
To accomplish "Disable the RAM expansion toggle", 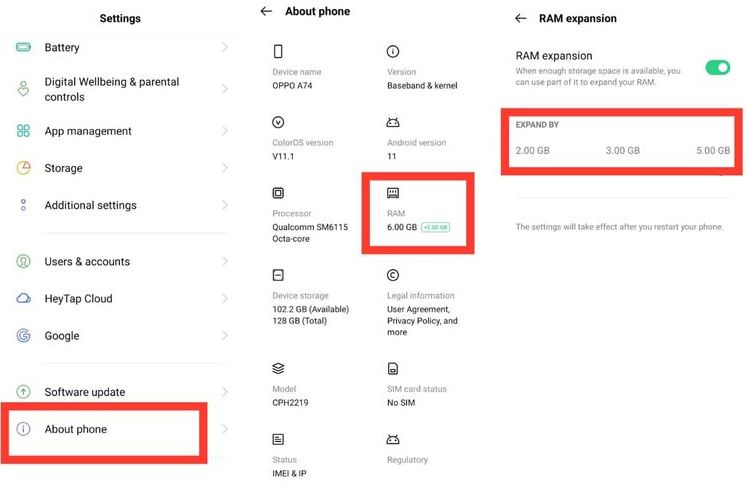I will click(x=718, y=67).
